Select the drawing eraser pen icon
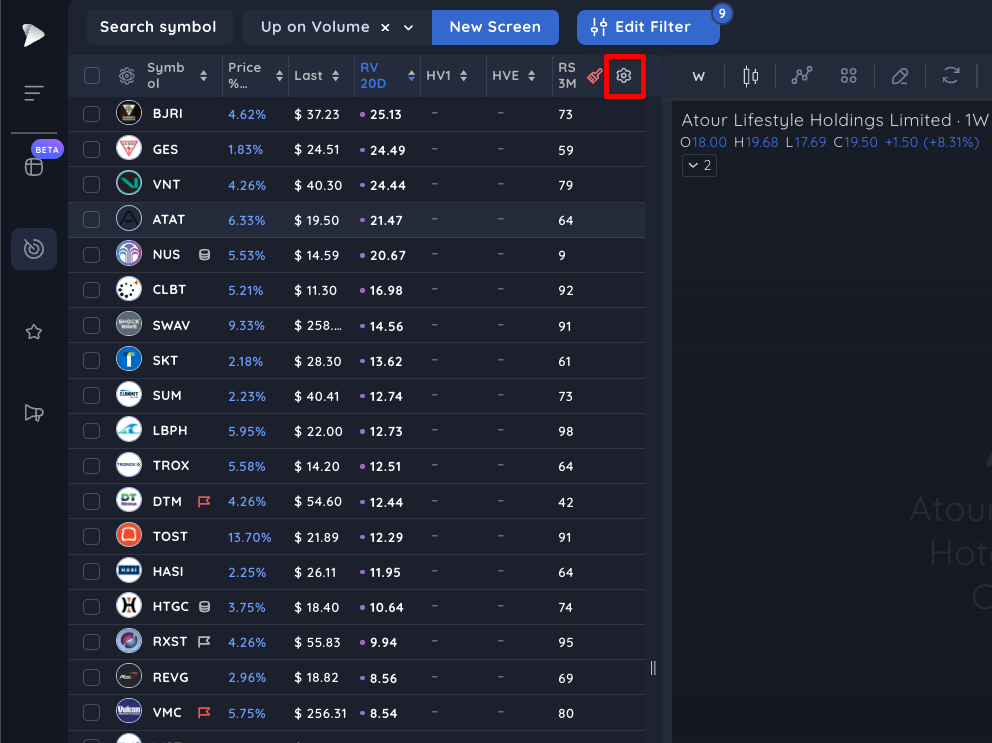The width and height of the screenshot is (992, 743). (900, 76)
